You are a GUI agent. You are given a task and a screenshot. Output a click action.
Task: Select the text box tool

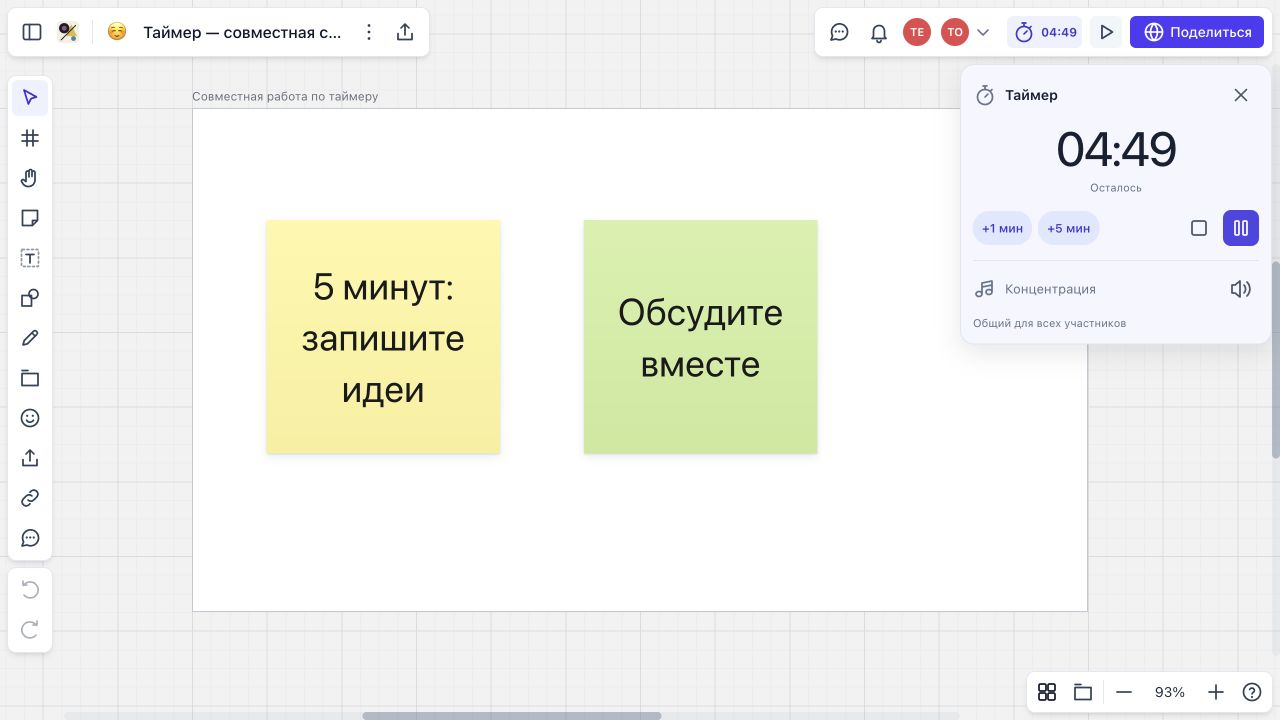coord(30,258)
